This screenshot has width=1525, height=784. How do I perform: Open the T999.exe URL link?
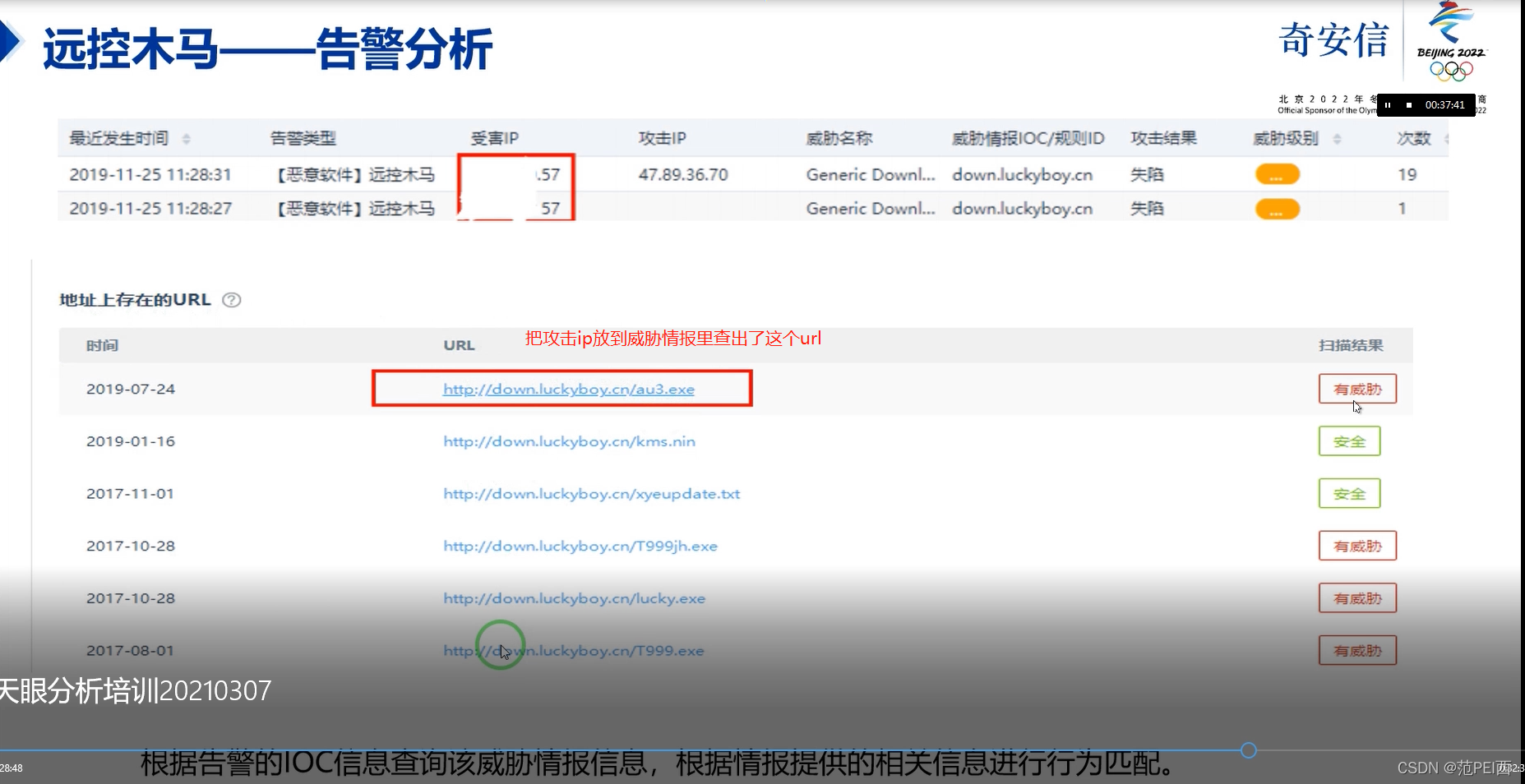[574, 650]
